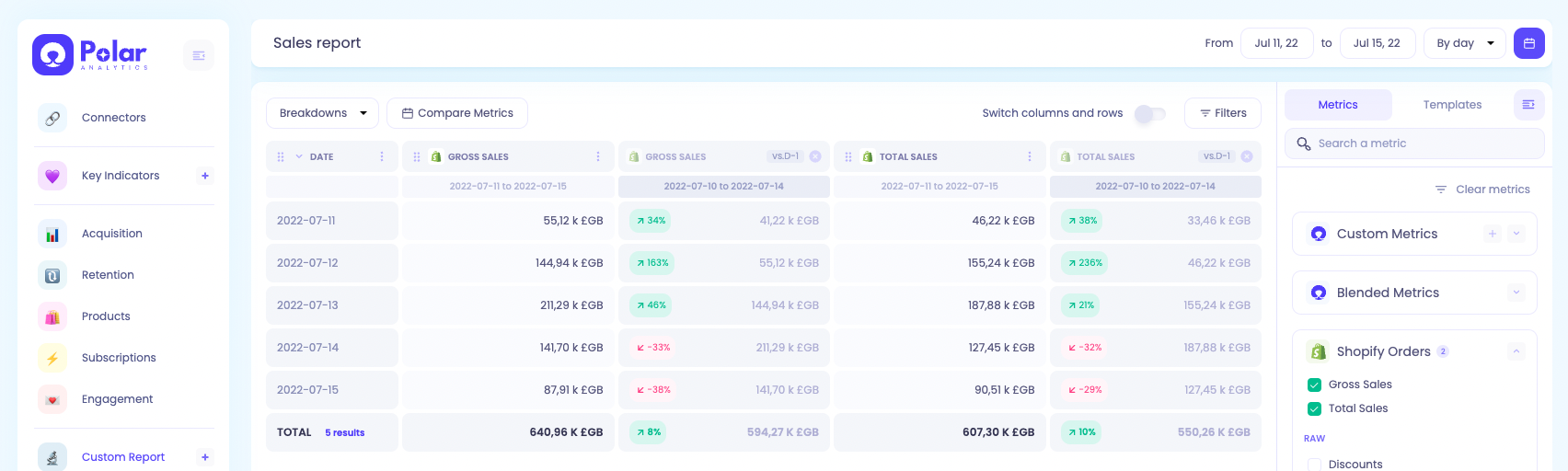The height and width of the screenshot is (471, 1568).
Task: Open Acquisition chart icon in sidebar
Action: click(52, 234)
